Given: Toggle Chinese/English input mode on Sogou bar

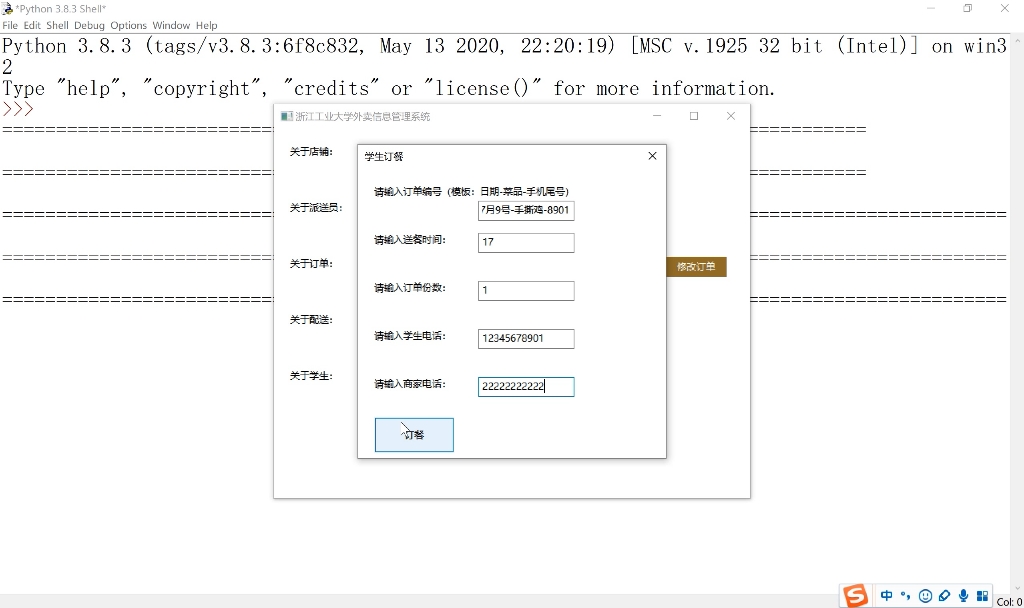Looking at the screenshot, I should pos(885,595).
